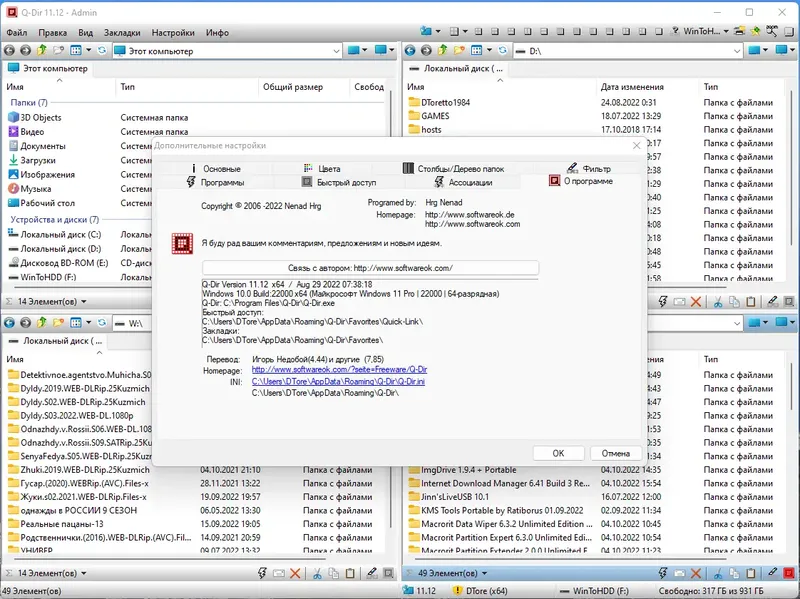Screen dimensions: 800x599
Task: Click the four-pane layout icon in the main toolbar
Action: (x=454, y=32)
